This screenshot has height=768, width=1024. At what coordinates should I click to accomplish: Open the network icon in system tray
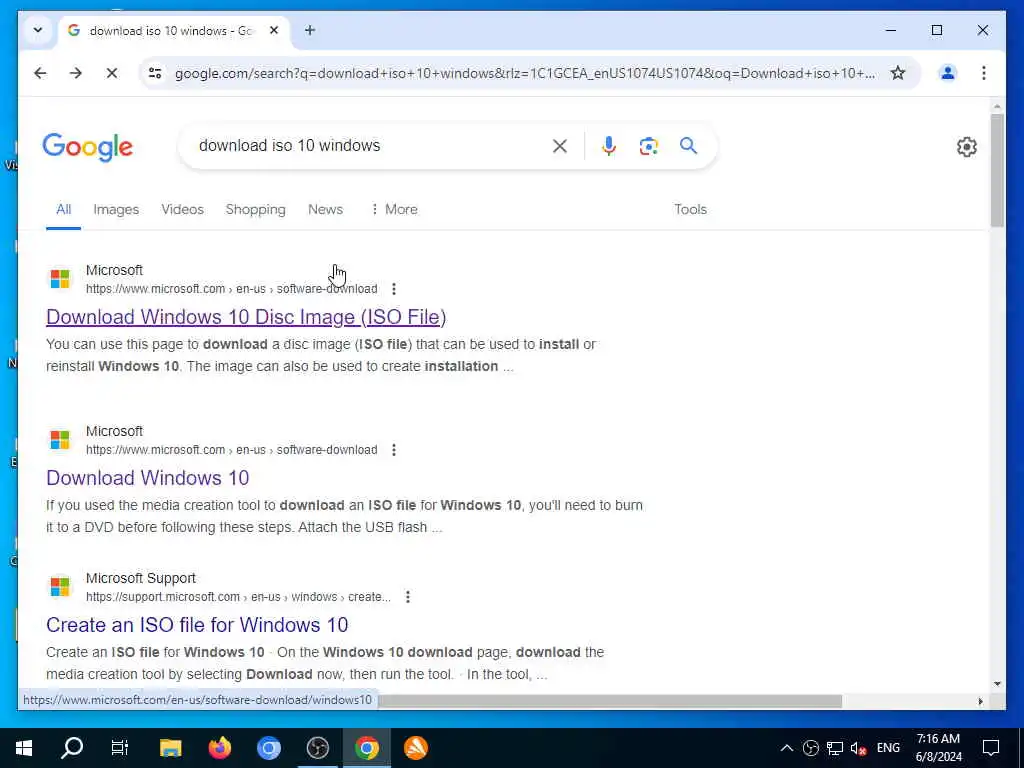tap(835, 748)
